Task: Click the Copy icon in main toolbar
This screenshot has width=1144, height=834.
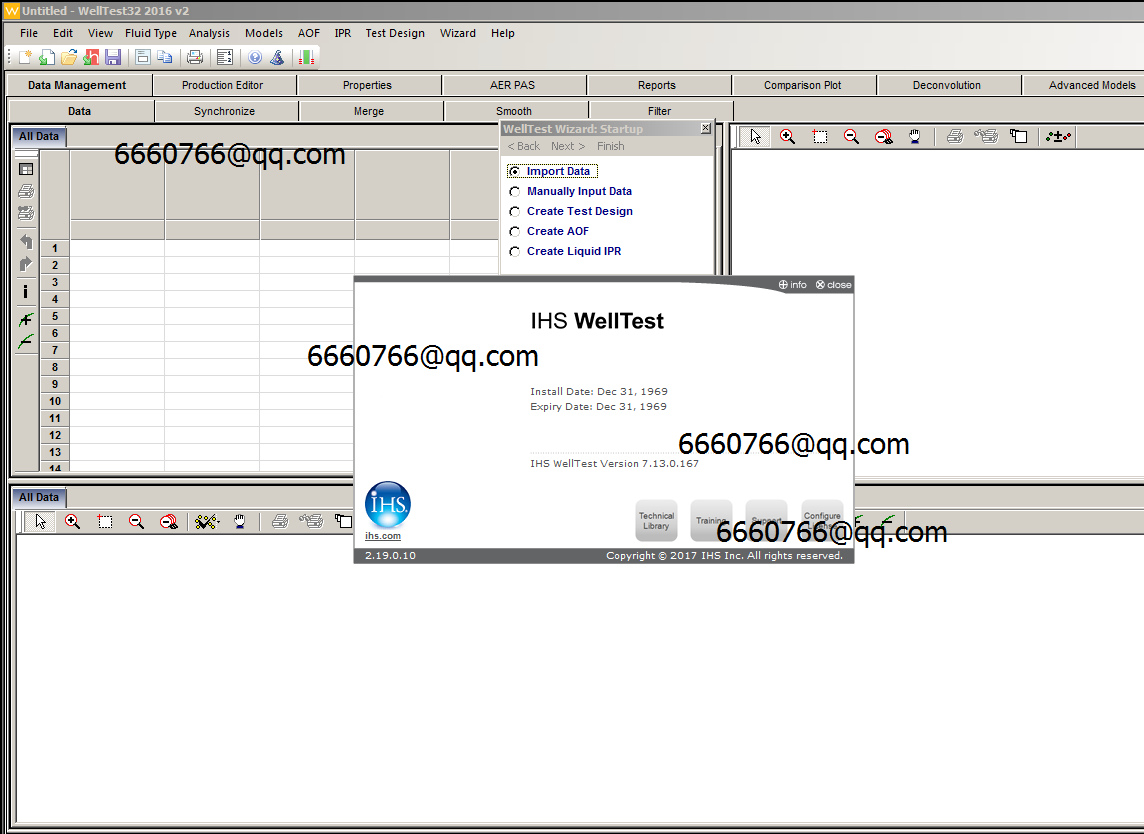Action: pos(166,57)
